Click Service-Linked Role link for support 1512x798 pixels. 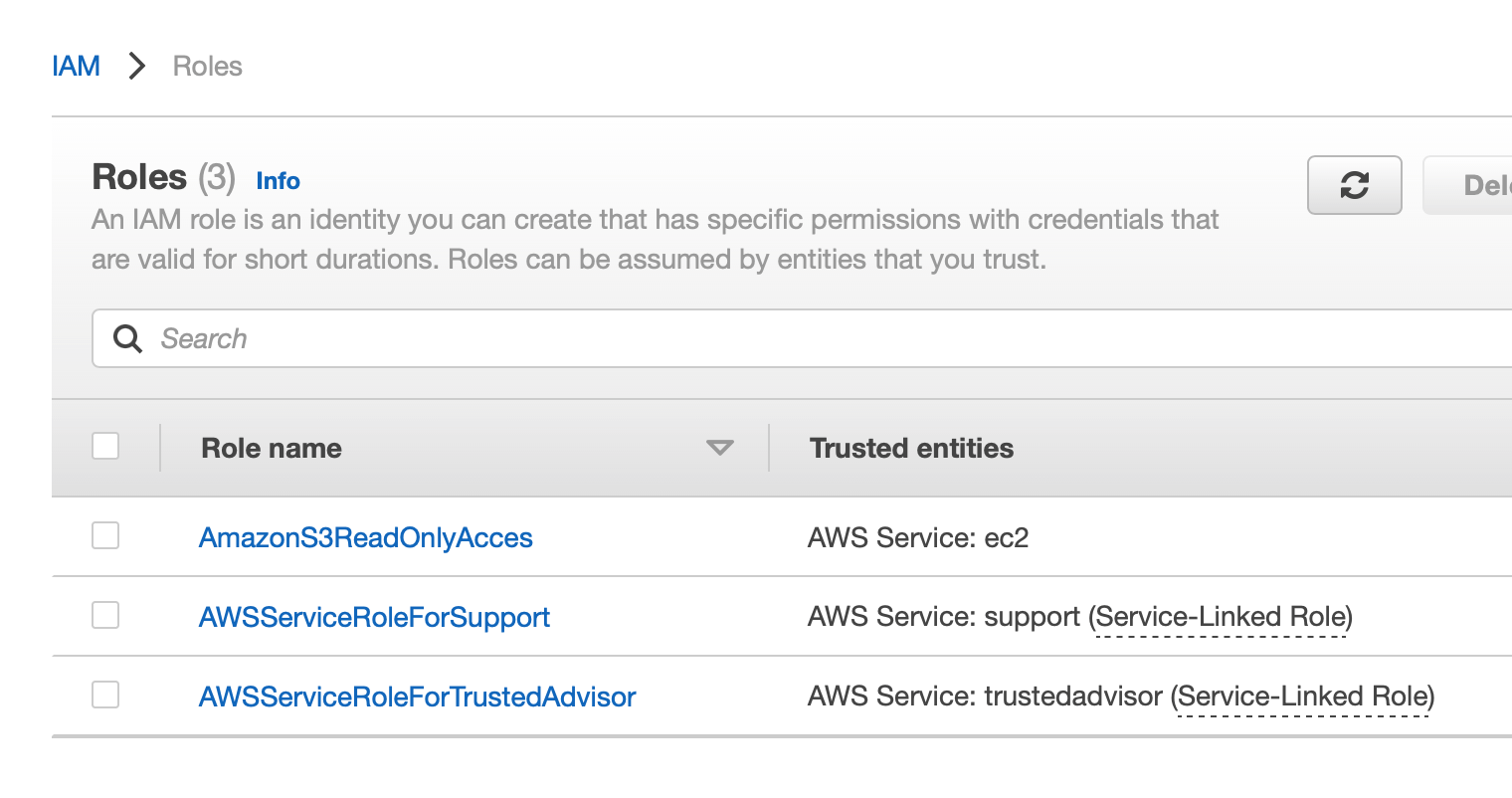click(x=1221, y=617)
